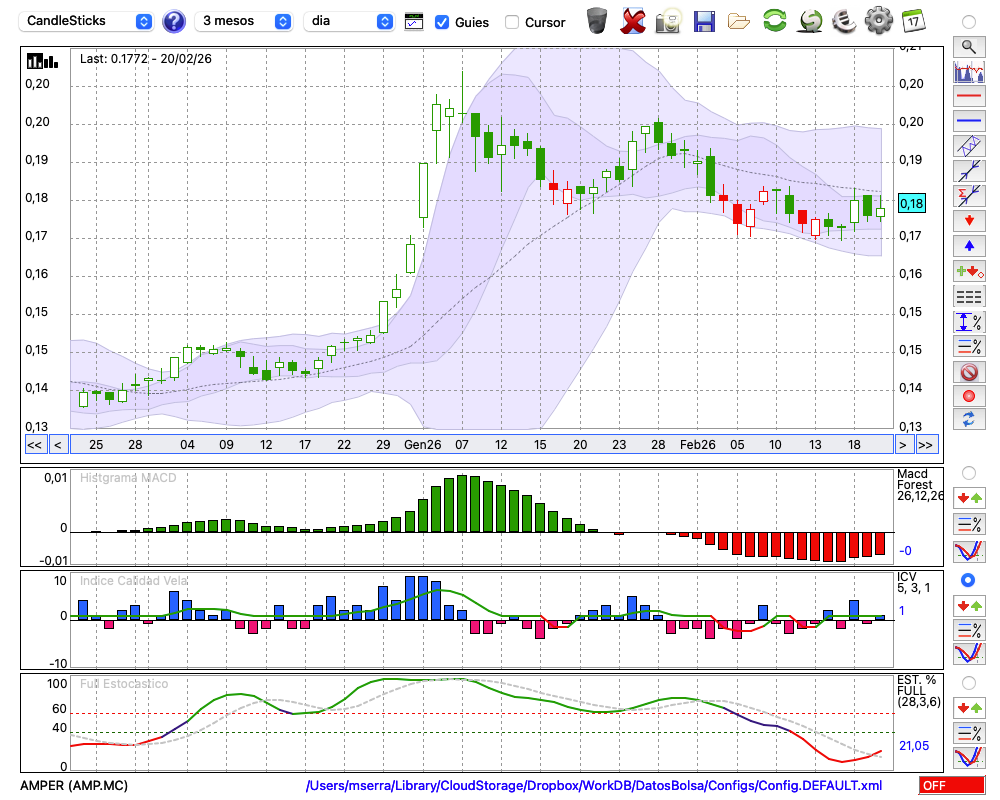Click the magnifying glass zoom tool
The width and height of the screenshot is (1000, 800).
pyautogui.click(x=968, y=46)
